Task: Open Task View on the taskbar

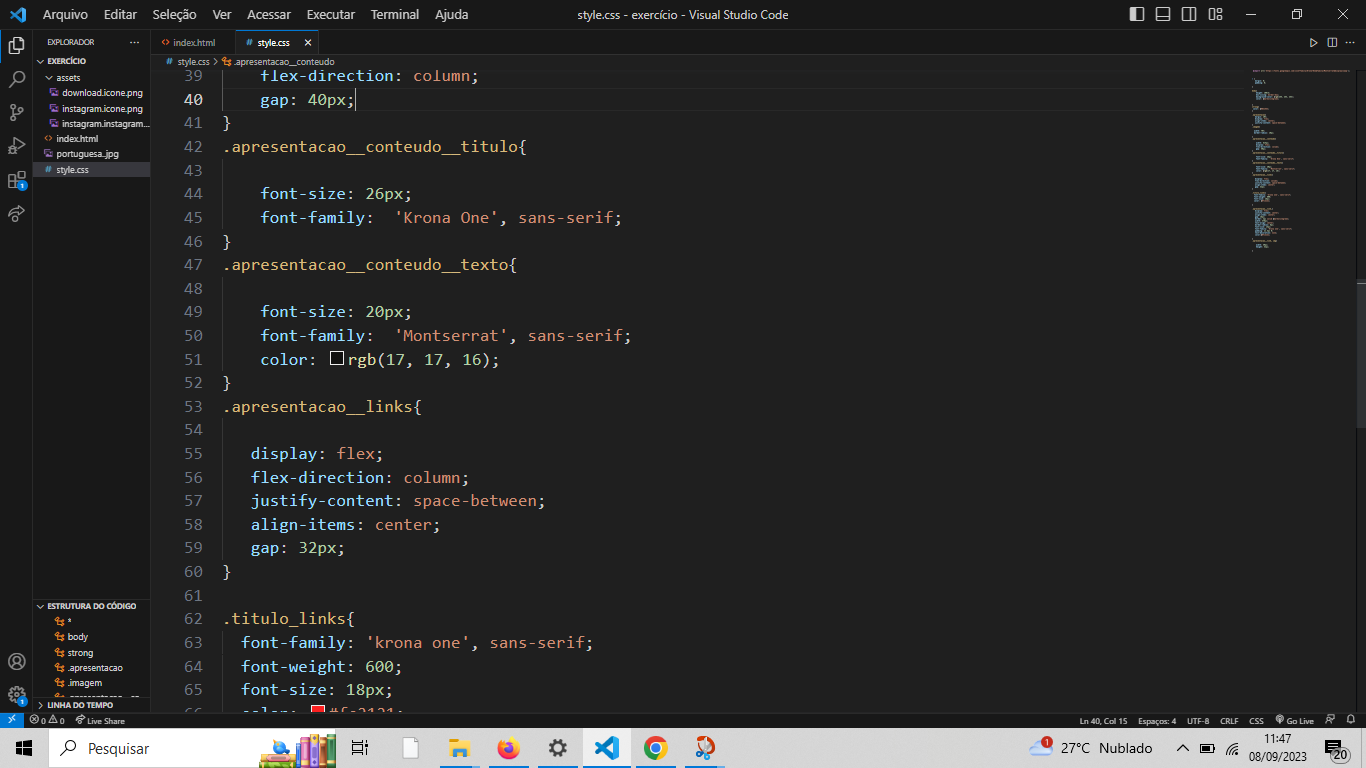Action: 361,748
